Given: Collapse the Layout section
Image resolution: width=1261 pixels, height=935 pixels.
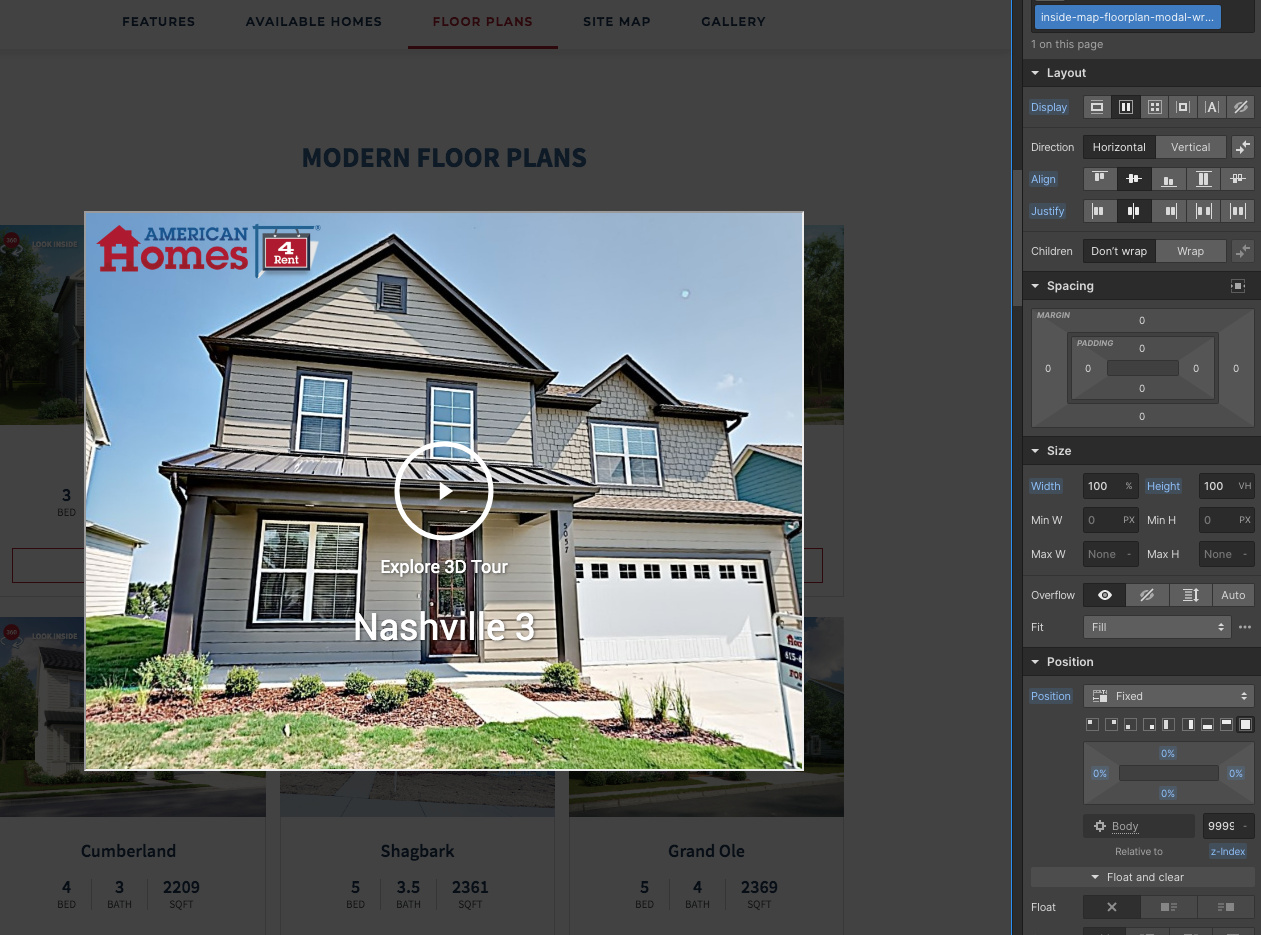Looking at the screenshot, I should 1036,73.
